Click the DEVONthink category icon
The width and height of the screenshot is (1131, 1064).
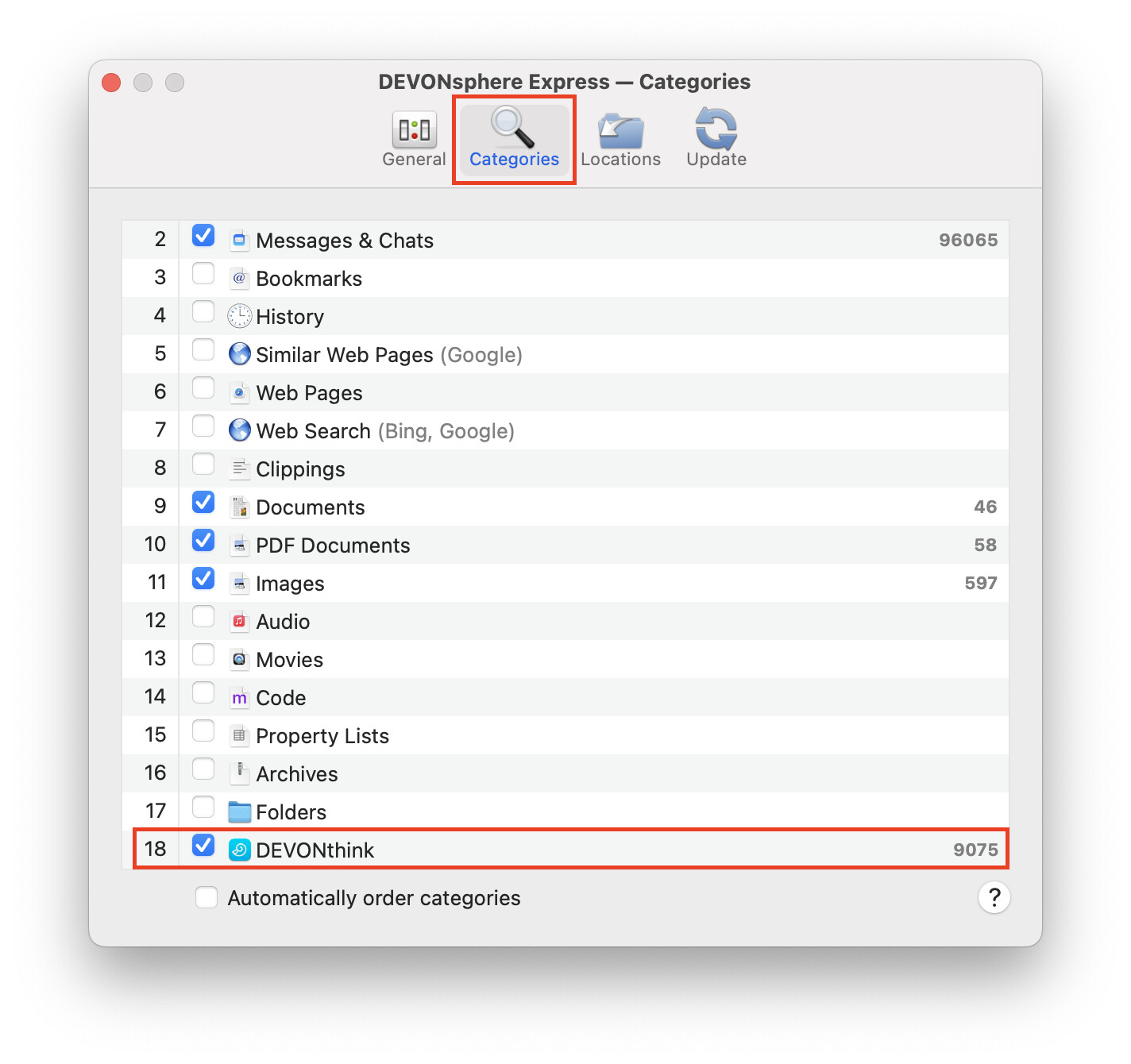[239, 850]
